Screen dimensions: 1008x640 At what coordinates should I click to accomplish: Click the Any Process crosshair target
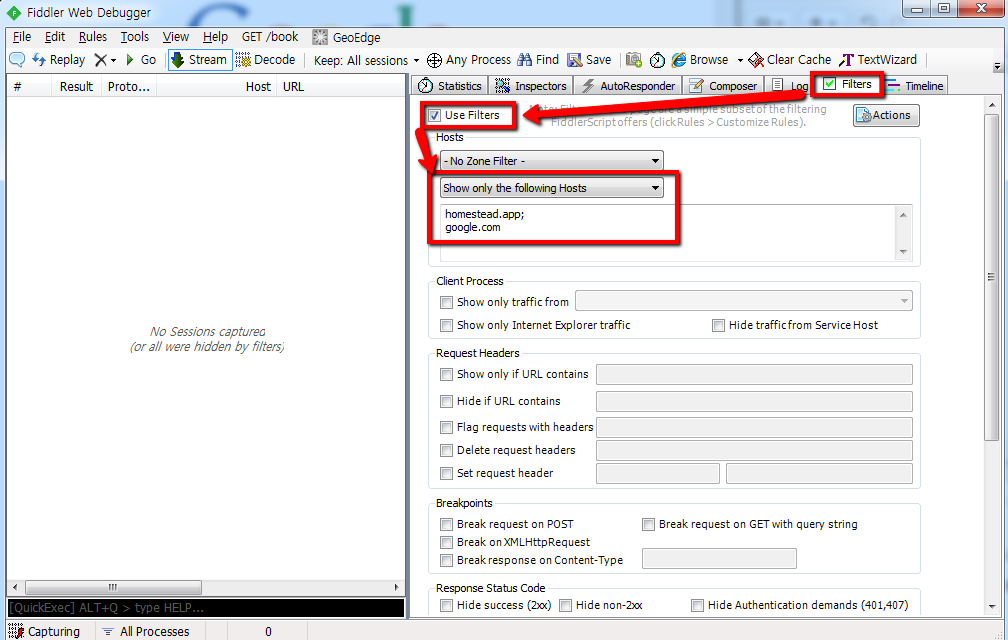(x=469, y=60)
